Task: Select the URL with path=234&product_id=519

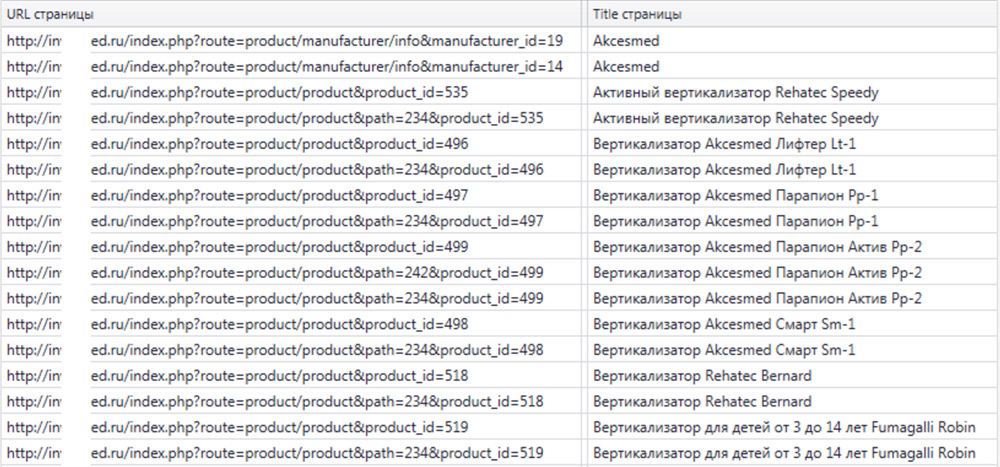Action: pyautogui.click(x=317, y=453)
